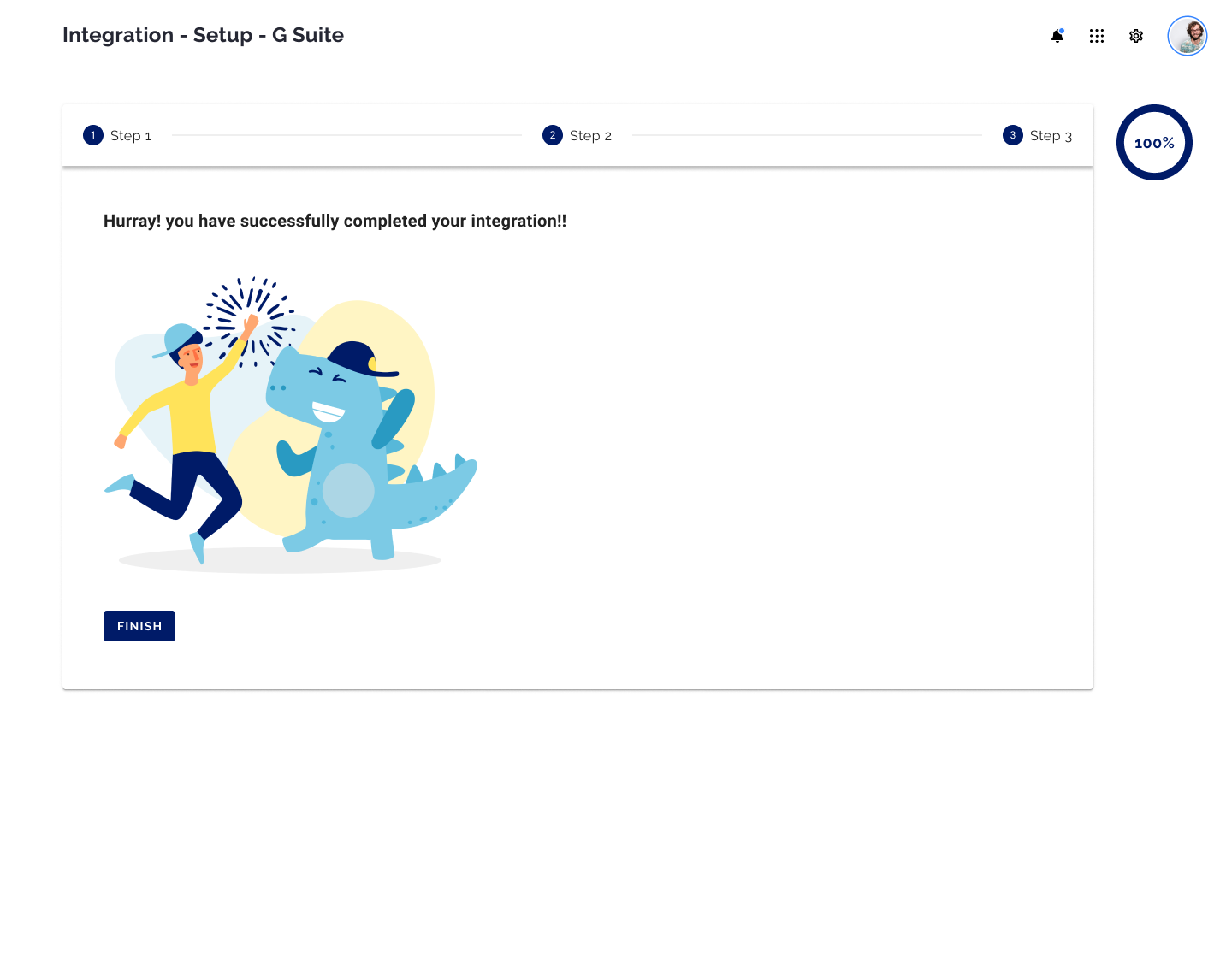Click the 100% progress ring

pyautogui.click(x=1154, y=143)
